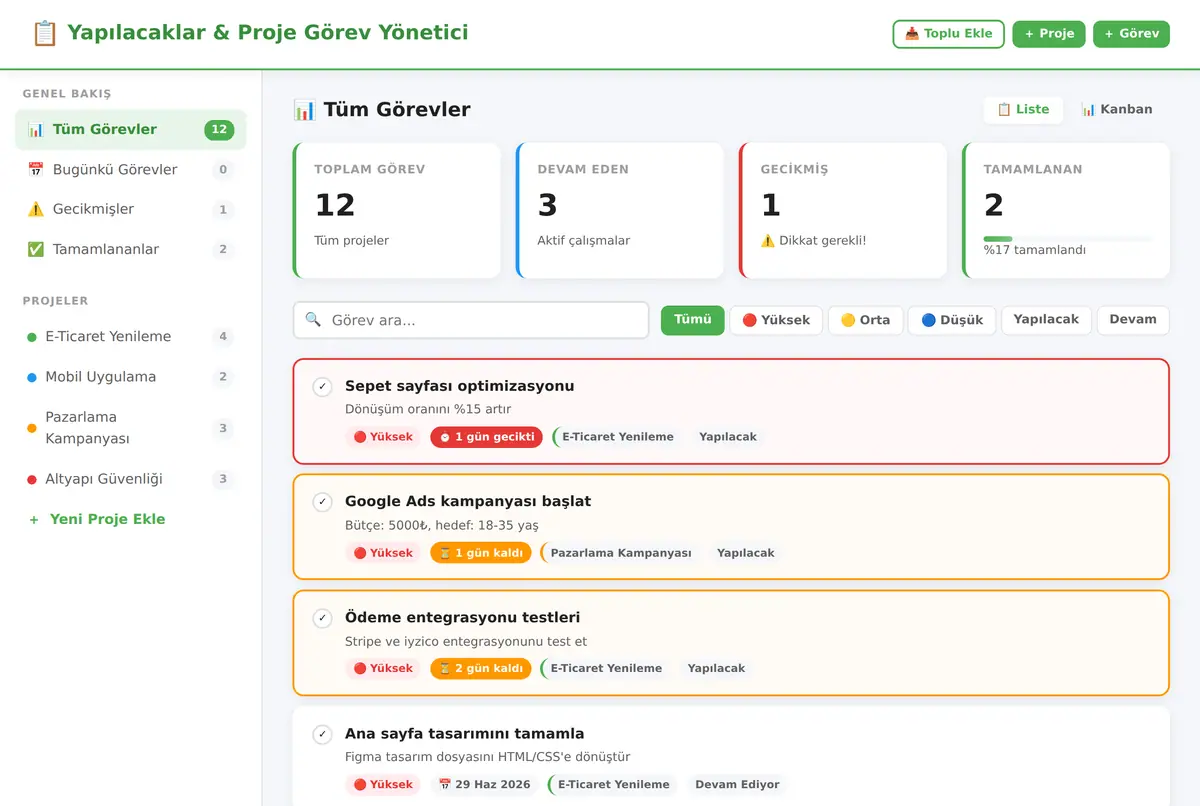Click the green check icon beside Tamamlananlar
The height and width of the screenshot is (806, 1200).
click(x=36, y=249)
